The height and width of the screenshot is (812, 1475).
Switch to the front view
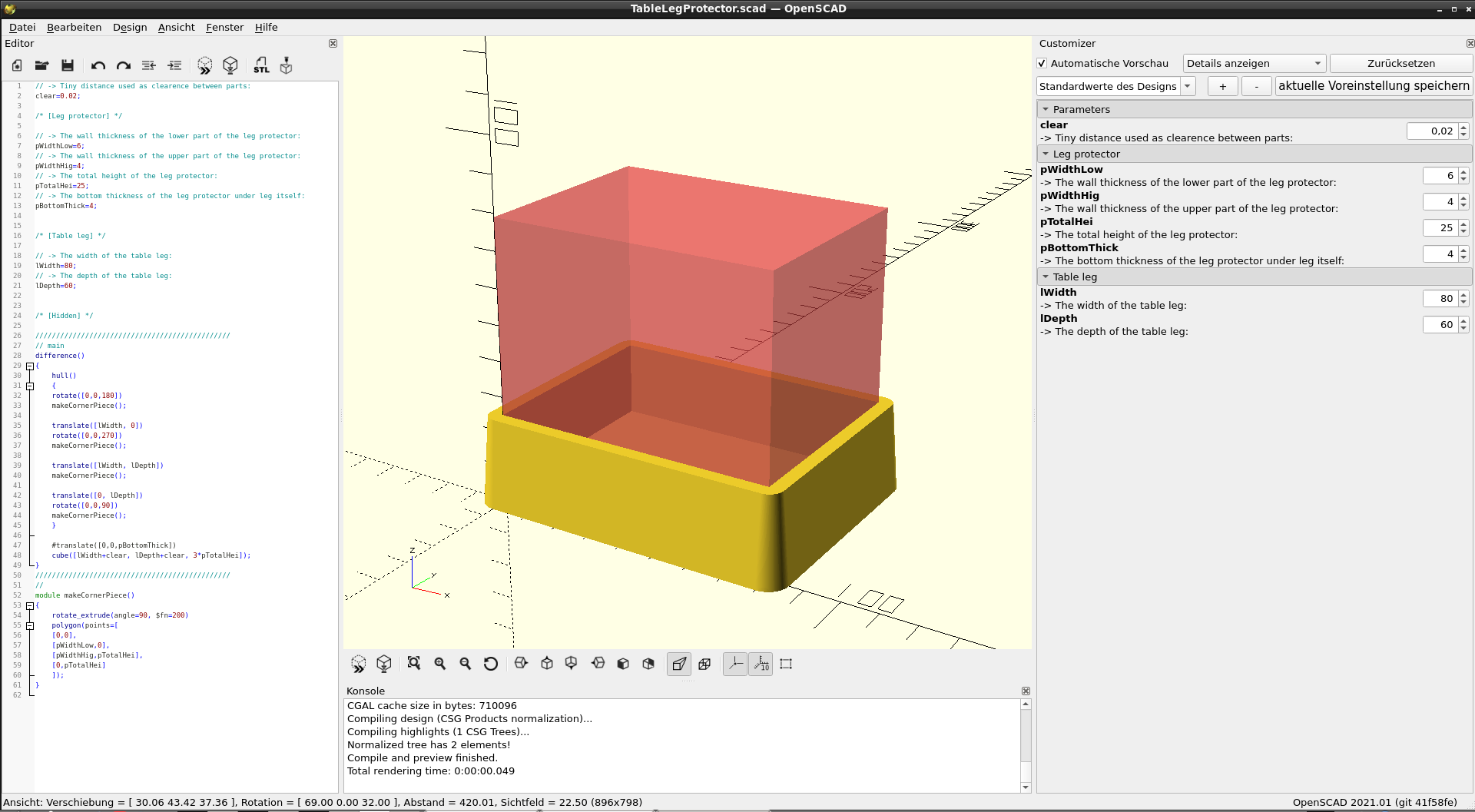point(623,664)
